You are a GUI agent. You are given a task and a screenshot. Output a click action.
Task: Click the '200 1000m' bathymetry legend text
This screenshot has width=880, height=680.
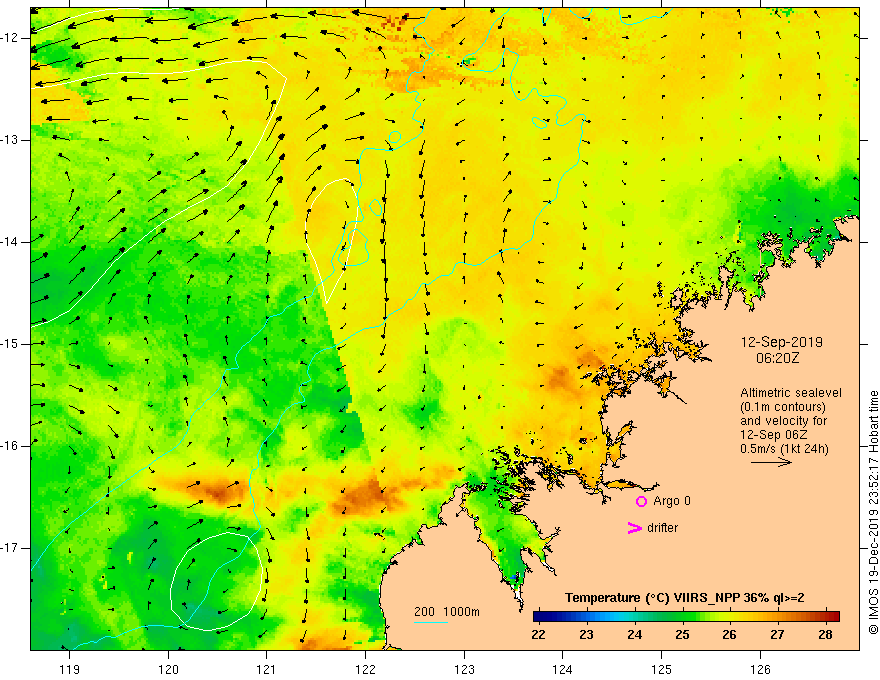(447, 612)
